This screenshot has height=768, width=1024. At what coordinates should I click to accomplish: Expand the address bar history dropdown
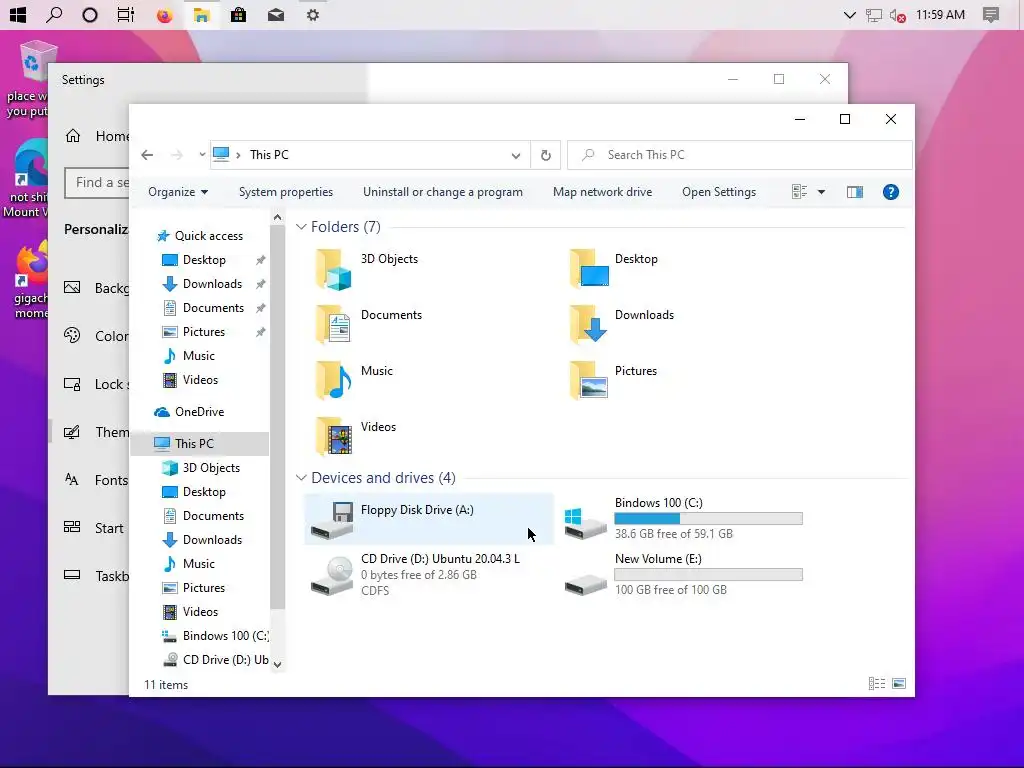click(516, 155)
